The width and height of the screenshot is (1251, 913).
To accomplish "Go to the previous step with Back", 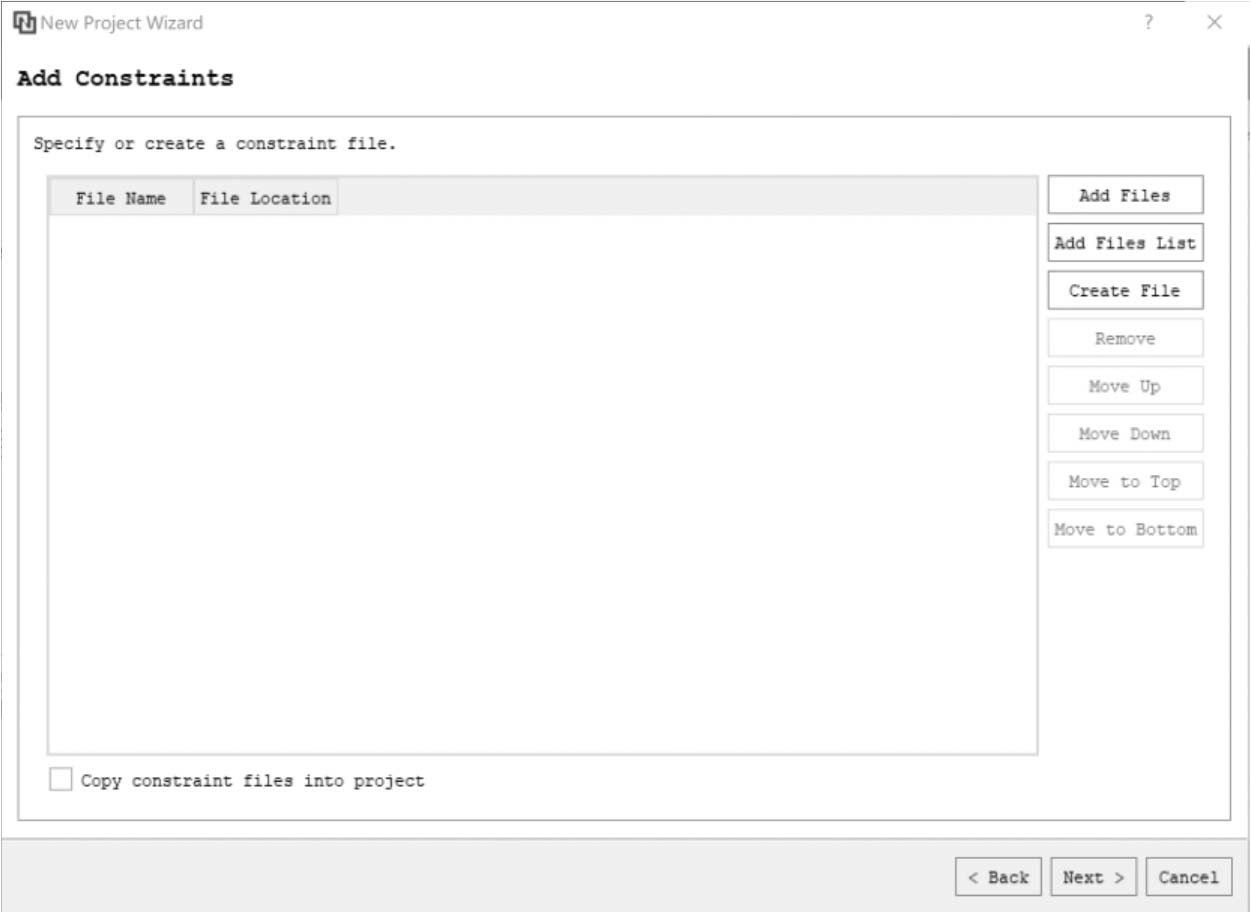I will [x=998, y=877].
